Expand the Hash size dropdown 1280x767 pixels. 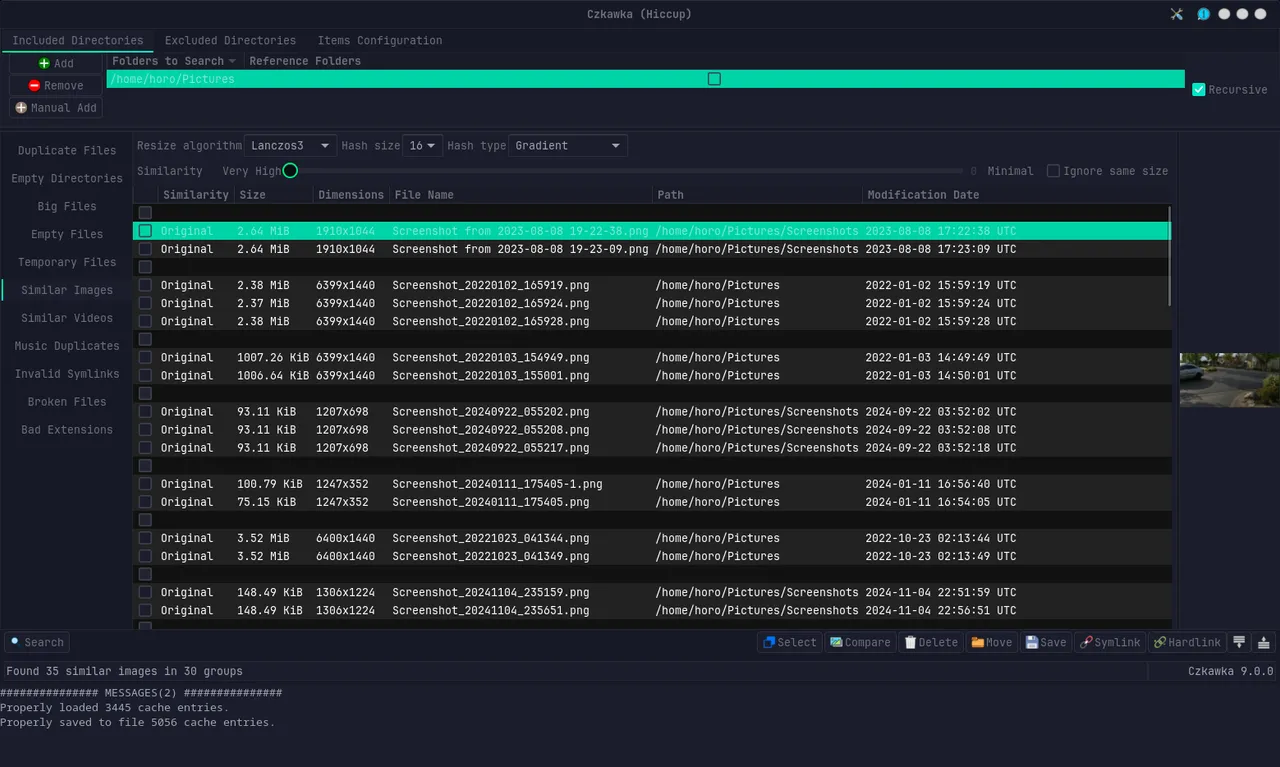422,146
